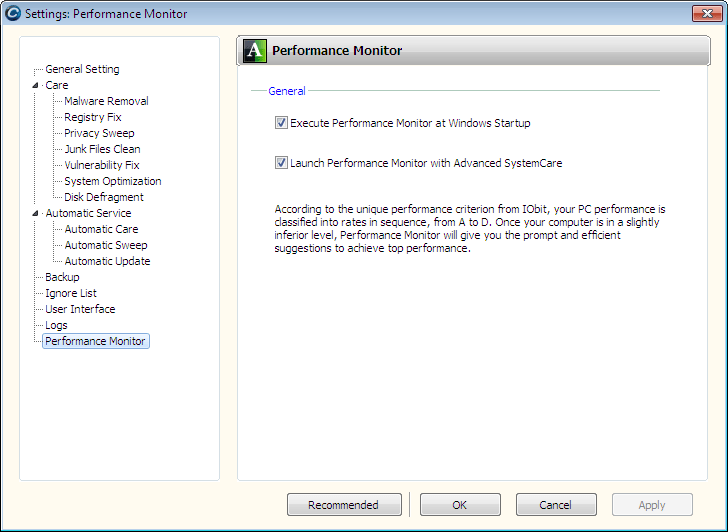Open General Setting in the tree
This screenshot has width=728, height=532.
[x=82, y=69]
